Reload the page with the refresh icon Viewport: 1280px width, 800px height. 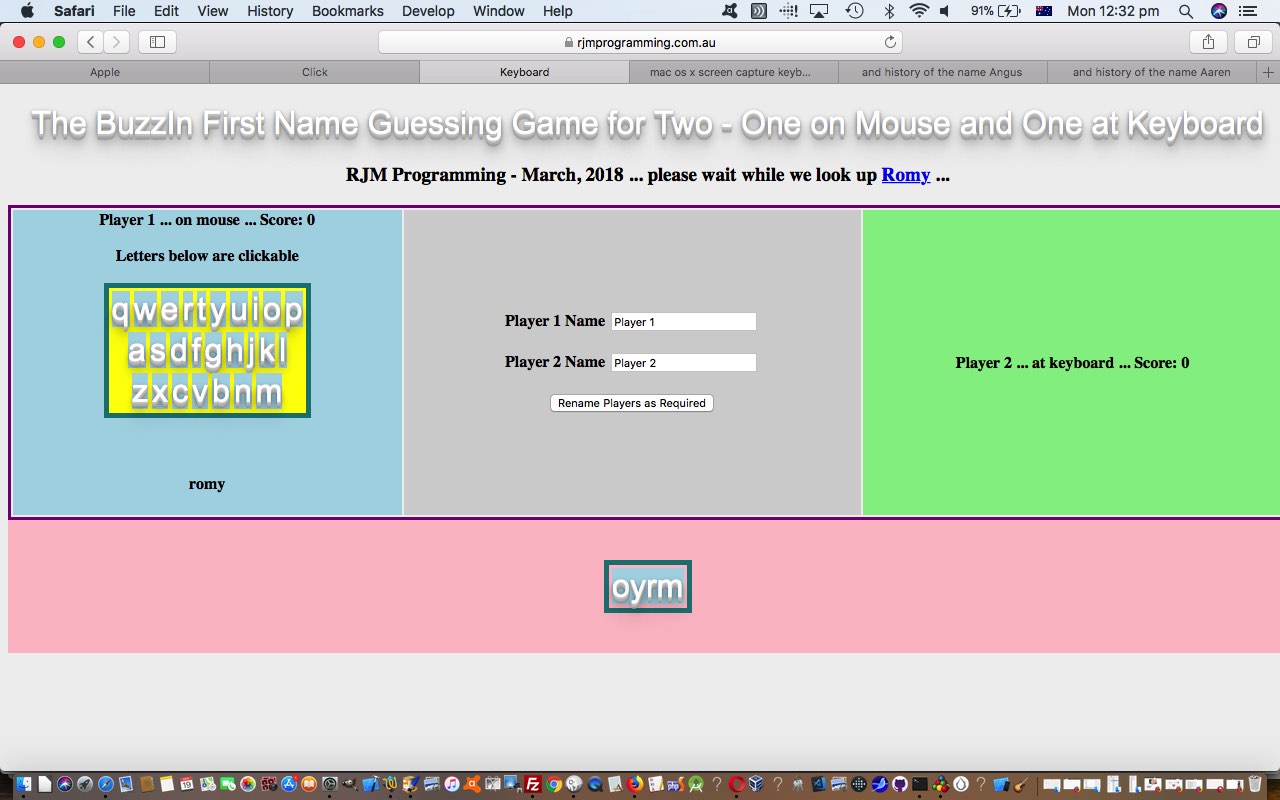[890, 42]
